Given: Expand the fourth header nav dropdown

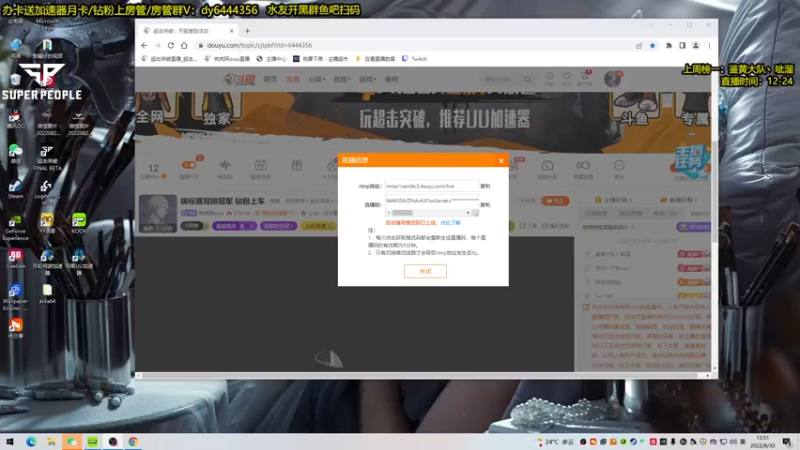Looking at the screenshot, I should [341, 80].
